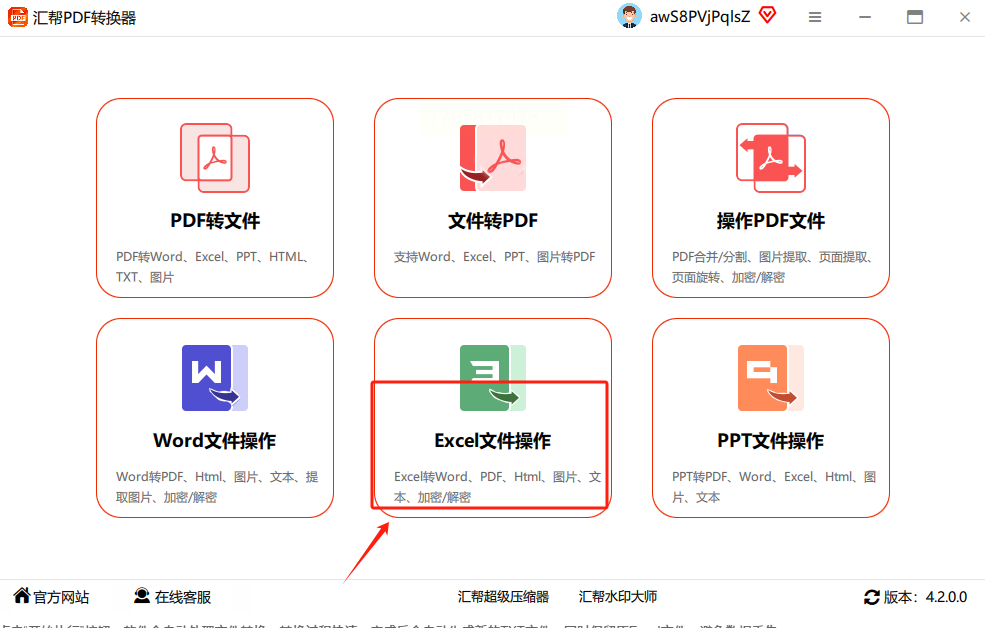
Task: Click username awS8PVjPqlsZ
Action: (700, 17)
